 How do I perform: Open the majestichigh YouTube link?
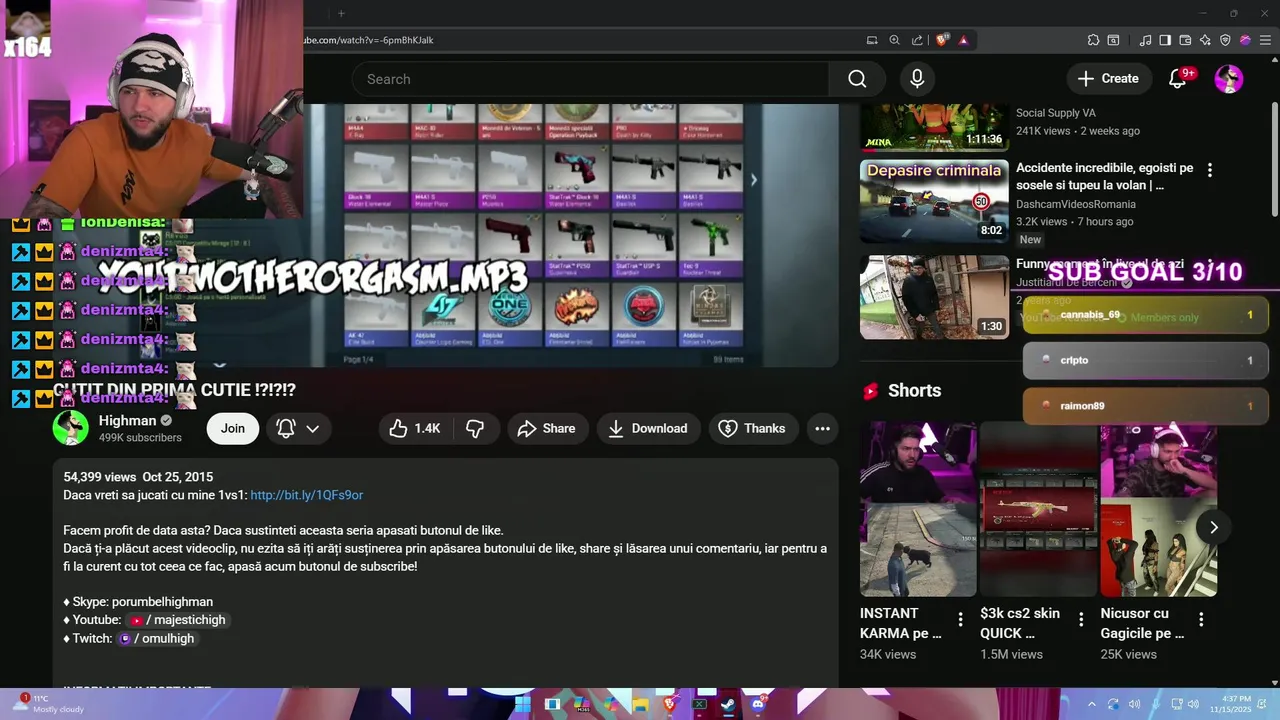click(178, 620)
